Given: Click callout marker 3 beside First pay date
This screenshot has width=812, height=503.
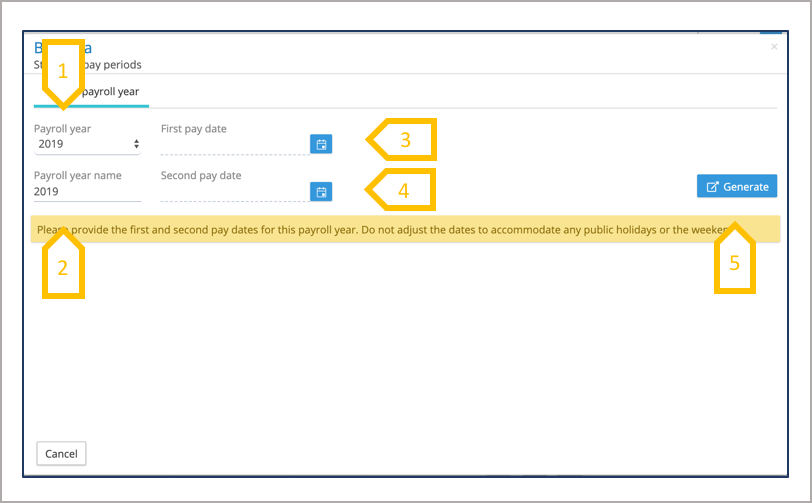Looking at the screenshot, I should [x=404, y=139].
